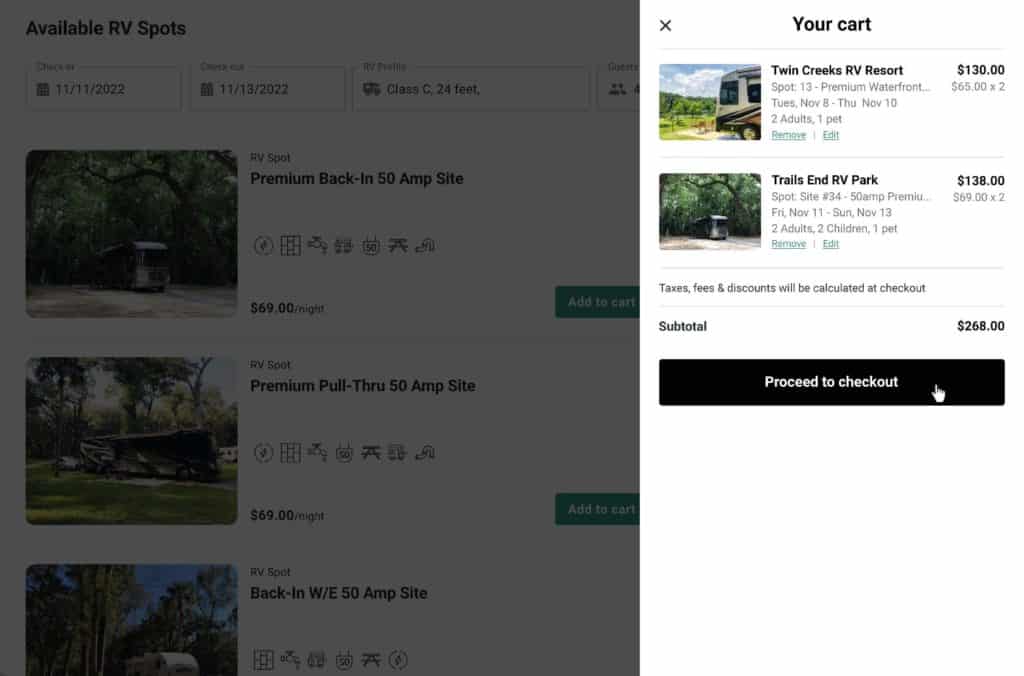Click the $69.00 x 2 rate breakdown
Screen dimensions: 1024x676
978,197
